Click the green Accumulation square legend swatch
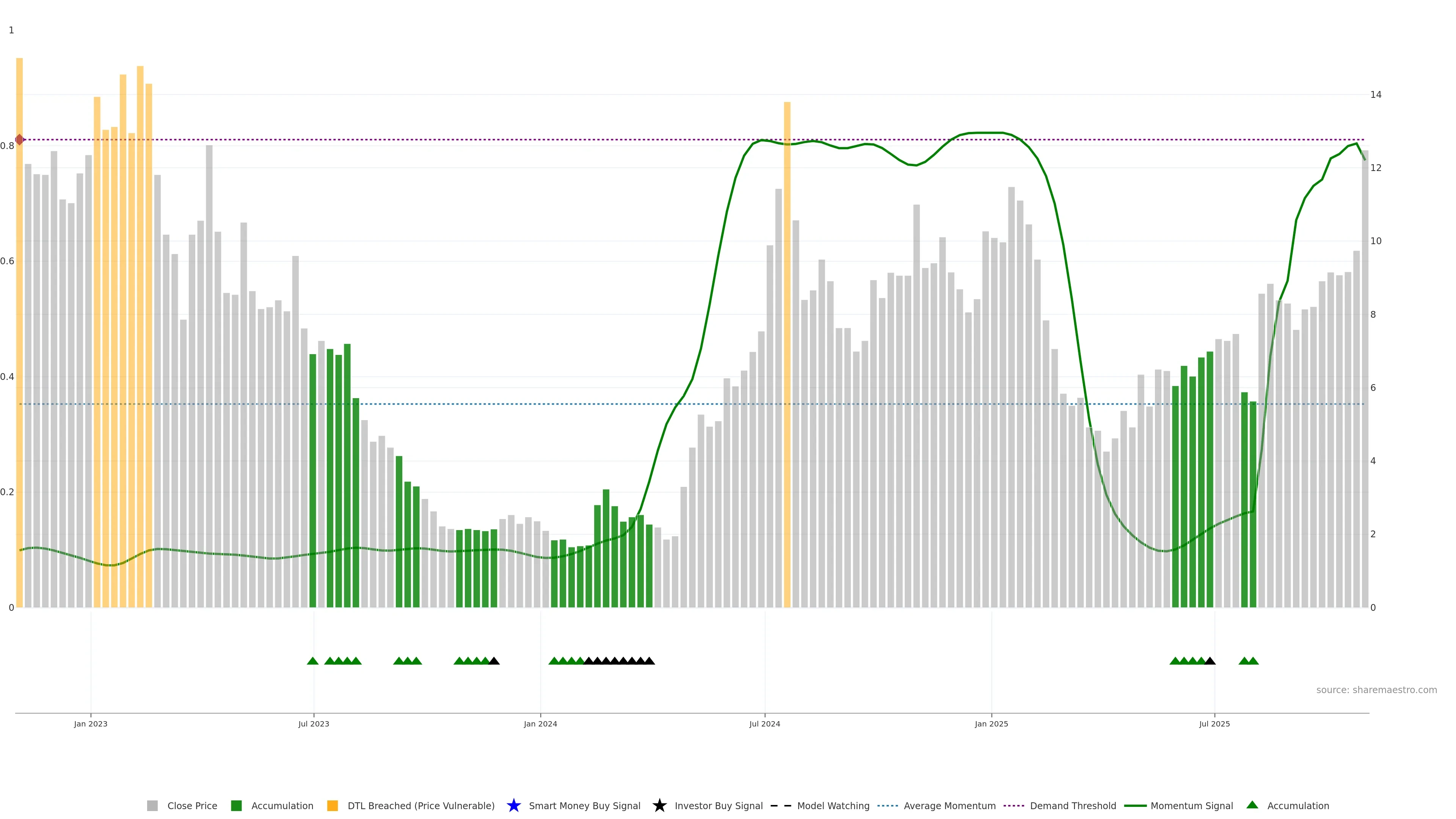Screen dimensions: 1456x819 [x=236, y=805]
